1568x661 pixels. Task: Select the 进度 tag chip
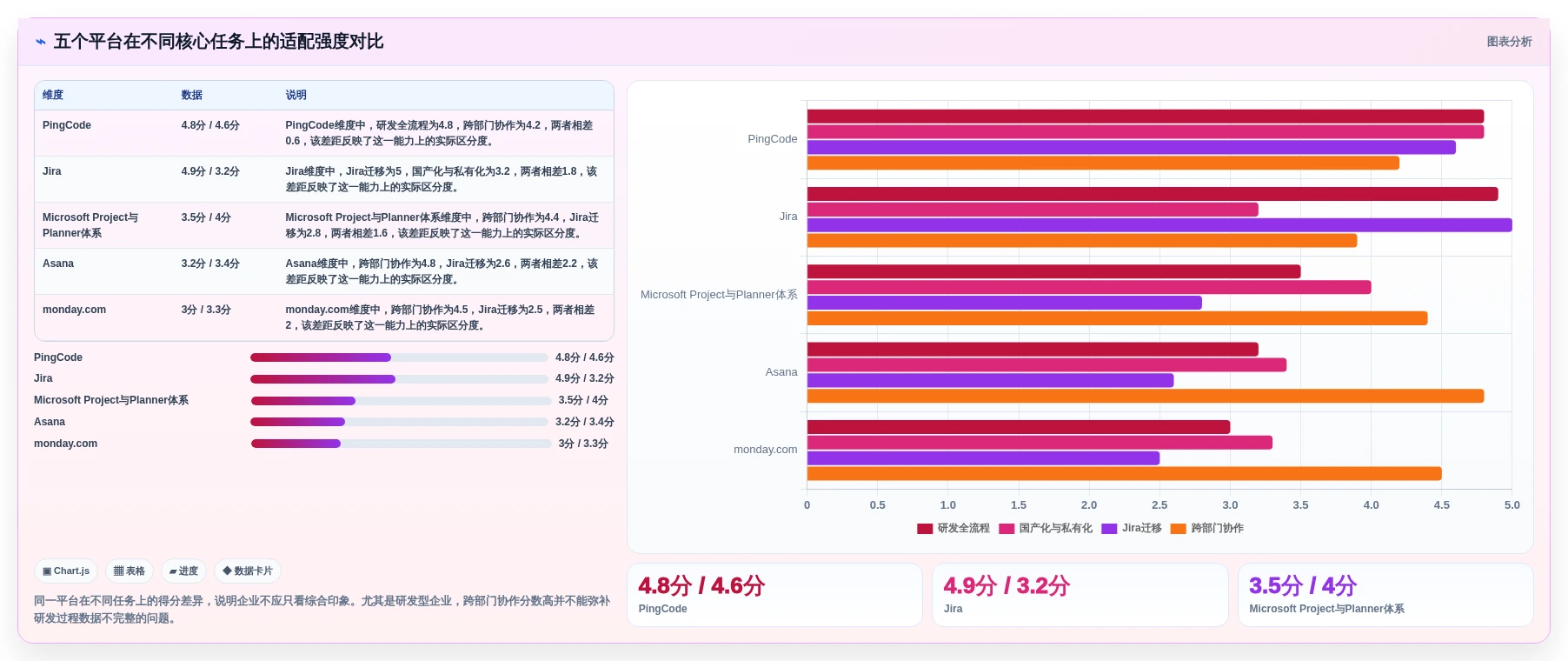coord(183,571)
